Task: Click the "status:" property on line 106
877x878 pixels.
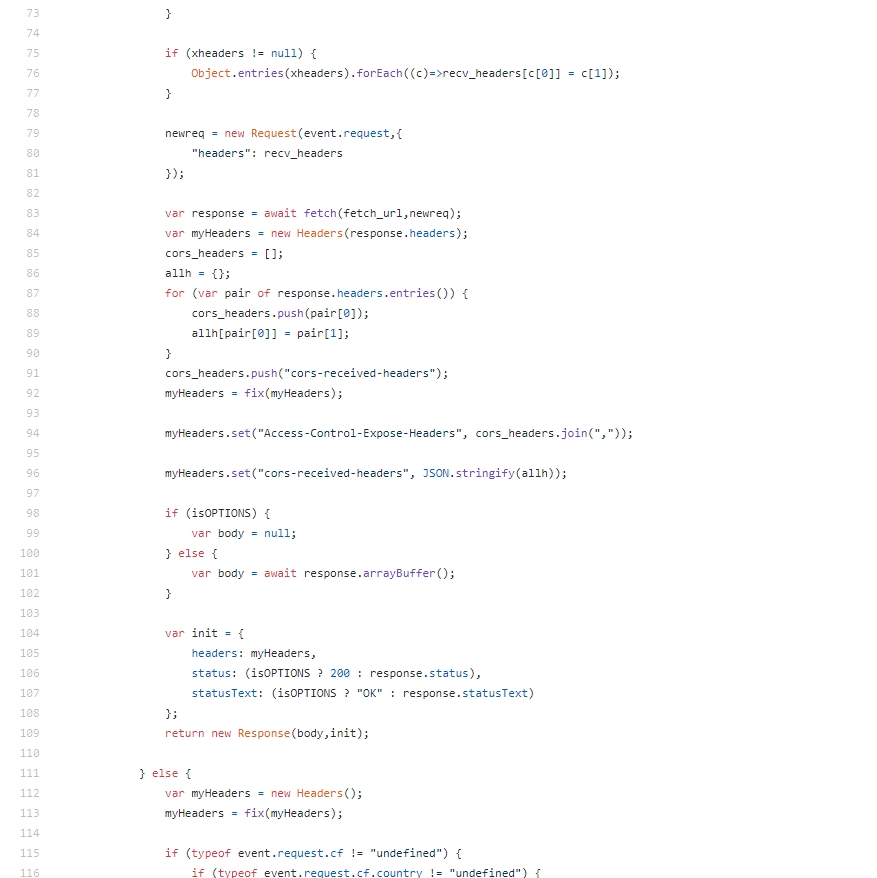Action: pos(214,674)
